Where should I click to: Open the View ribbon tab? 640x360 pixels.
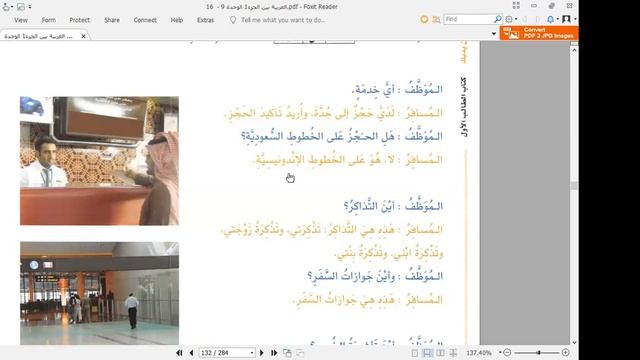pos(21,20)
